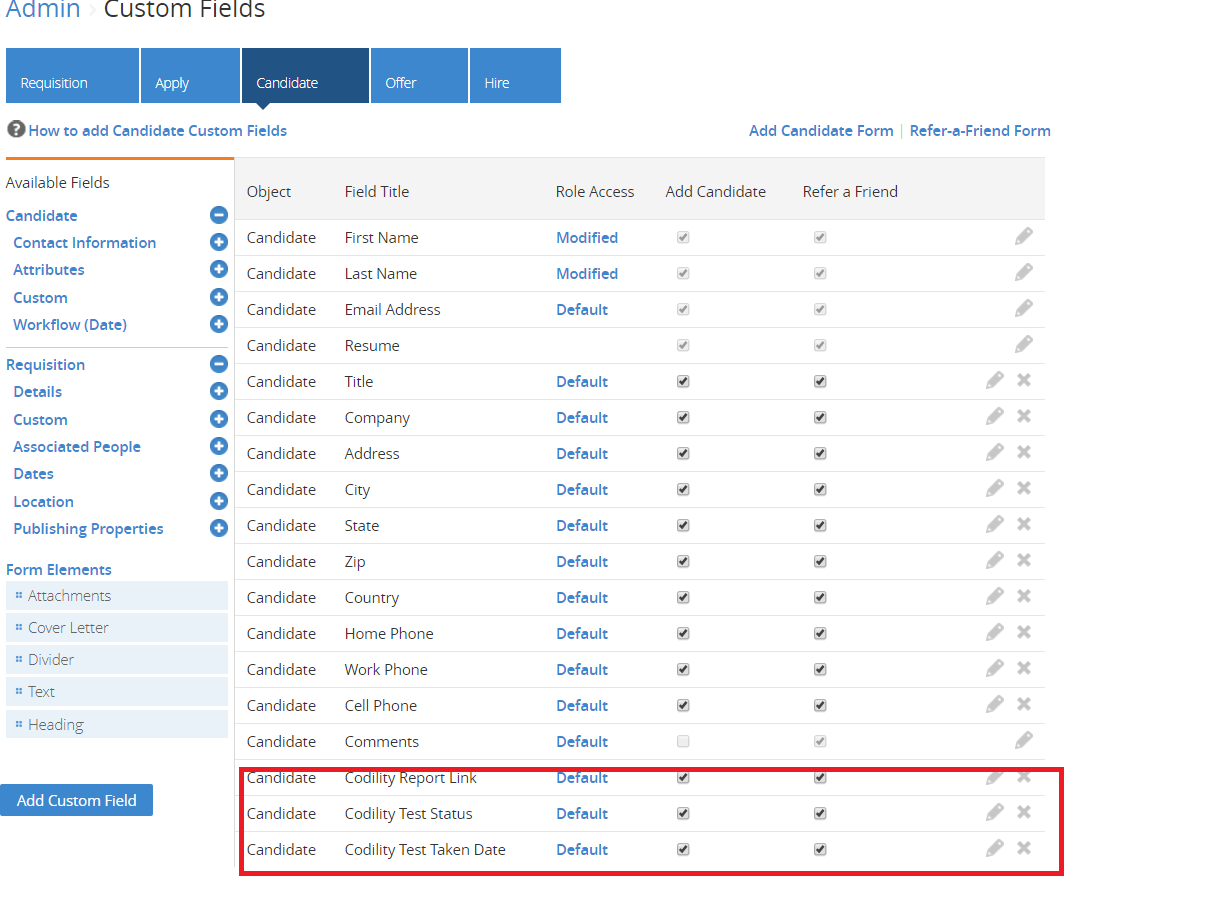Delete the City field with X icon

[1024, 488]
